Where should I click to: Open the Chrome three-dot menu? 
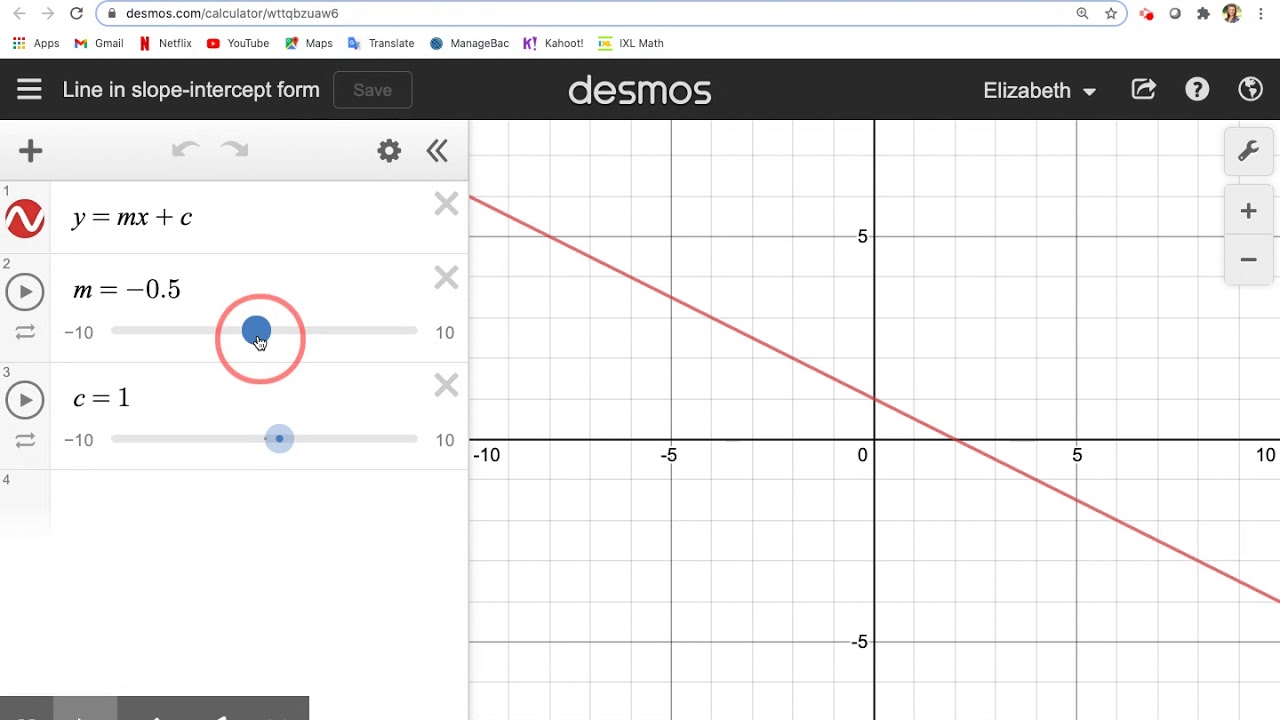pyautogui.click(x=1263, y=13)
